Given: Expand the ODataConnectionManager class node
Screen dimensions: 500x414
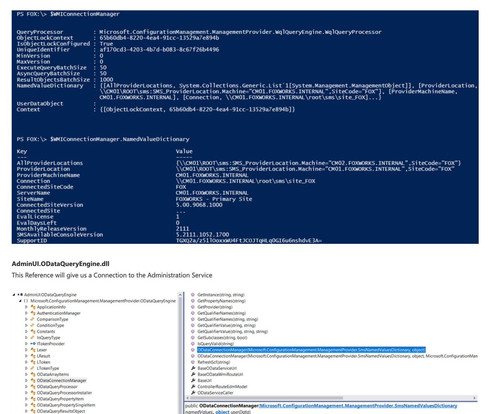Looking at the screenshot, I should click(27, 380).
